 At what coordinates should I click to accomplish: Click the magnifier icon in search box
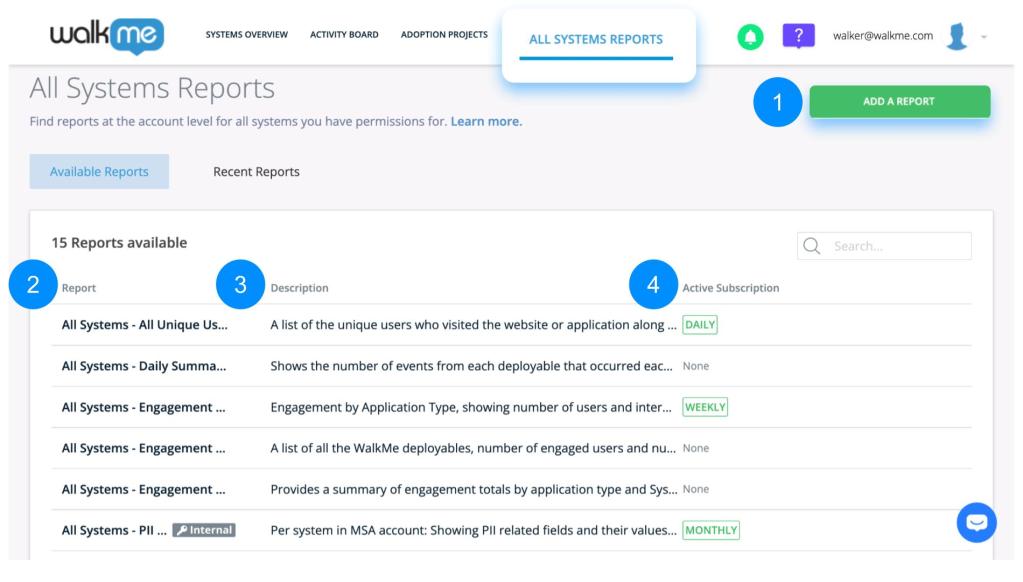pos(813,246)
